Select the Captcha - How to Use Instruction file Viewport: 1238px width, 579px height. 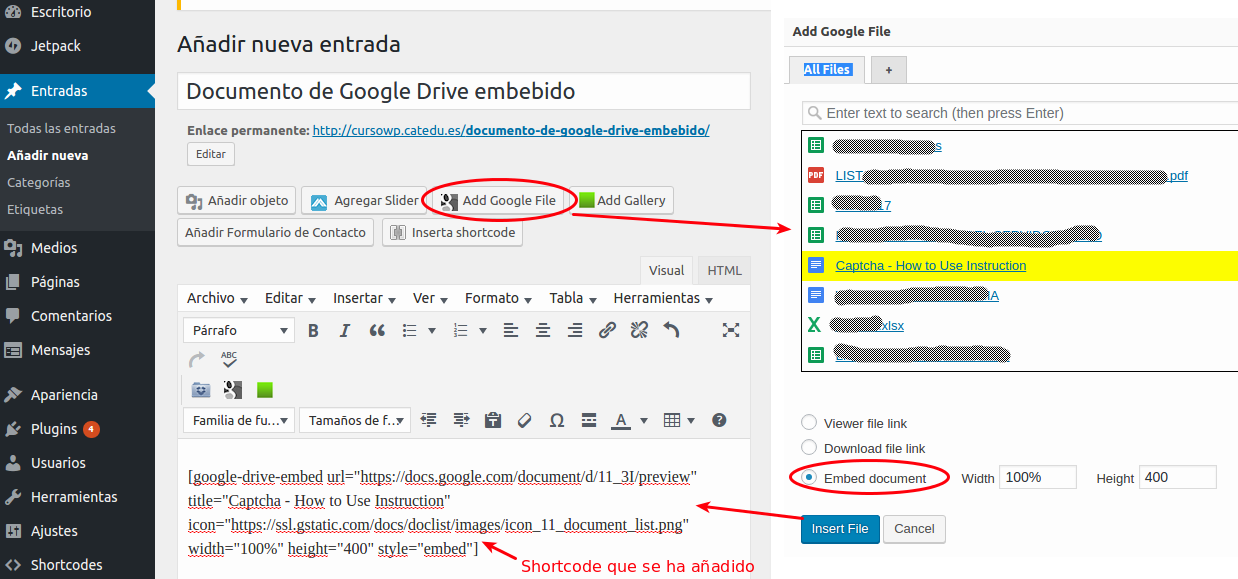point(1020,266)
